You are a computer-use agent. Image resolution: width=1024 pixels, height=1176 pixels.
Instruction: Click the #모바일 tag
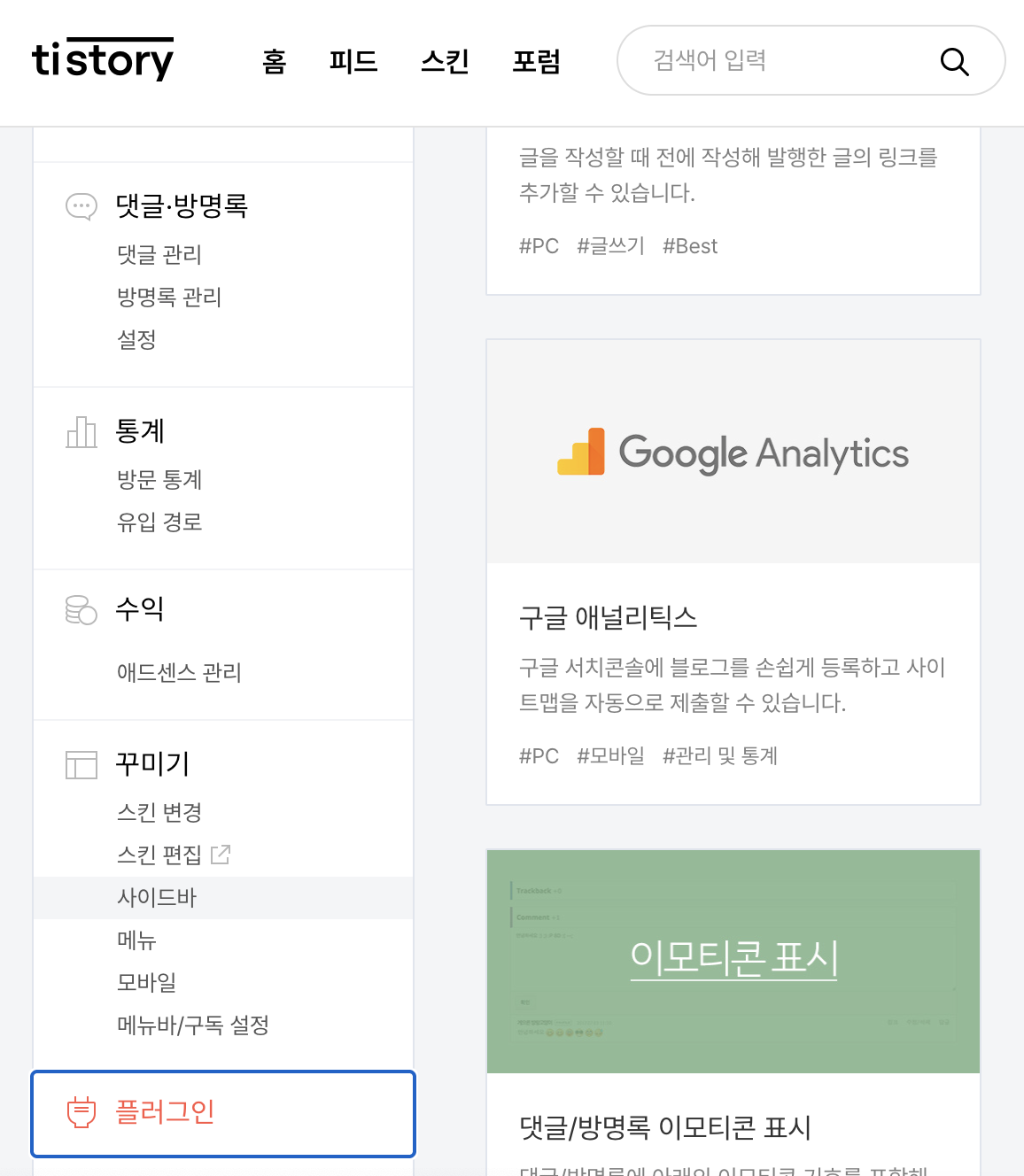click(611, 756)
